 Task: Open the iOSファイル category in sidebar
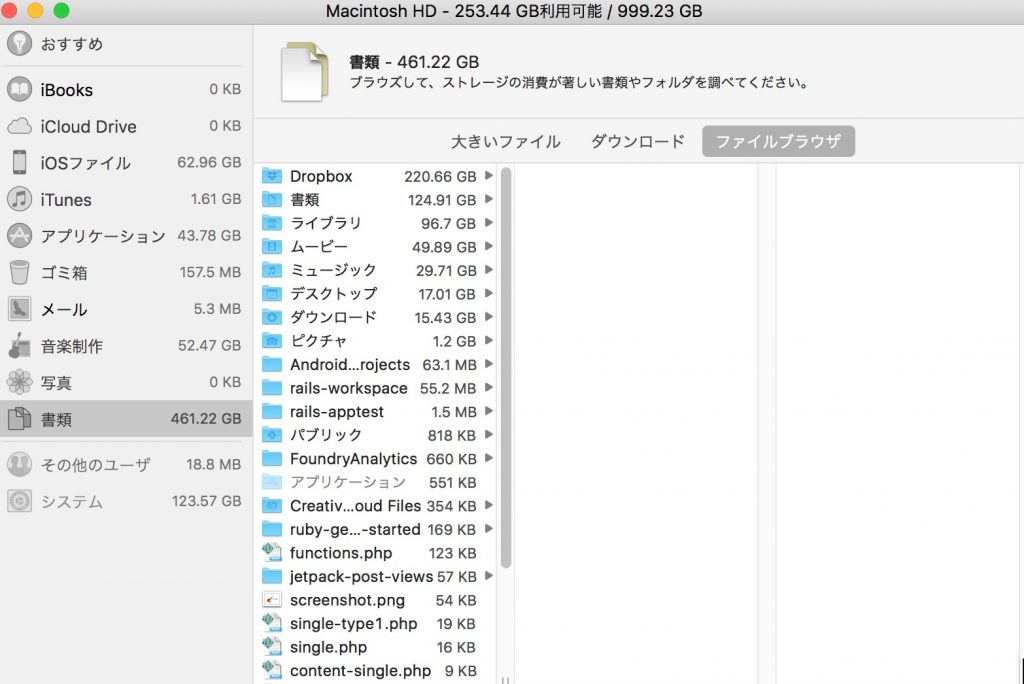point(85,163)
